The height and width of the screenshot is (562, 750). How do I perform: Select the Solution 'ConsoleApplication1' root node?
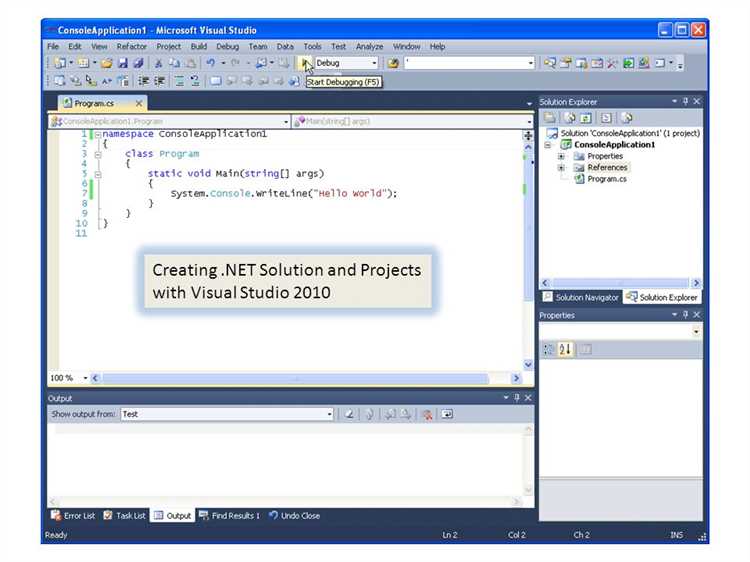coord(629,133)
